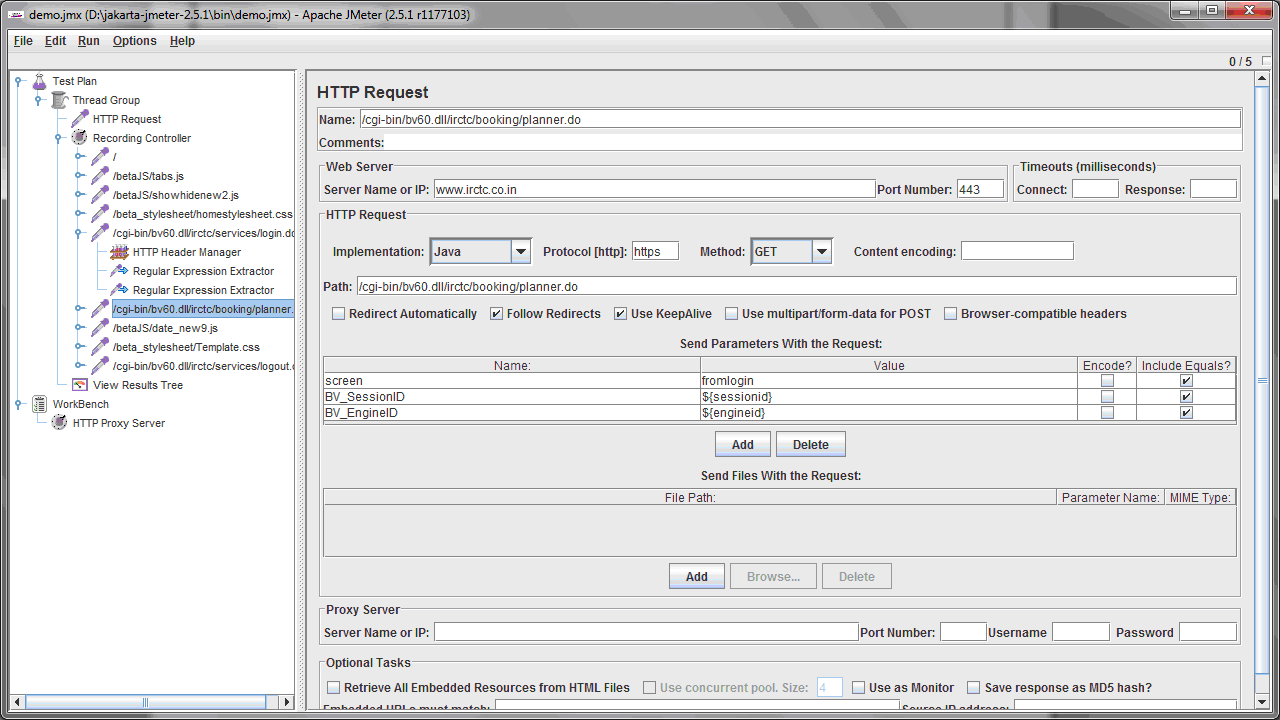Open the Edit menu
The width and height of the screenshot is (1280, 720).
(55, 41)
